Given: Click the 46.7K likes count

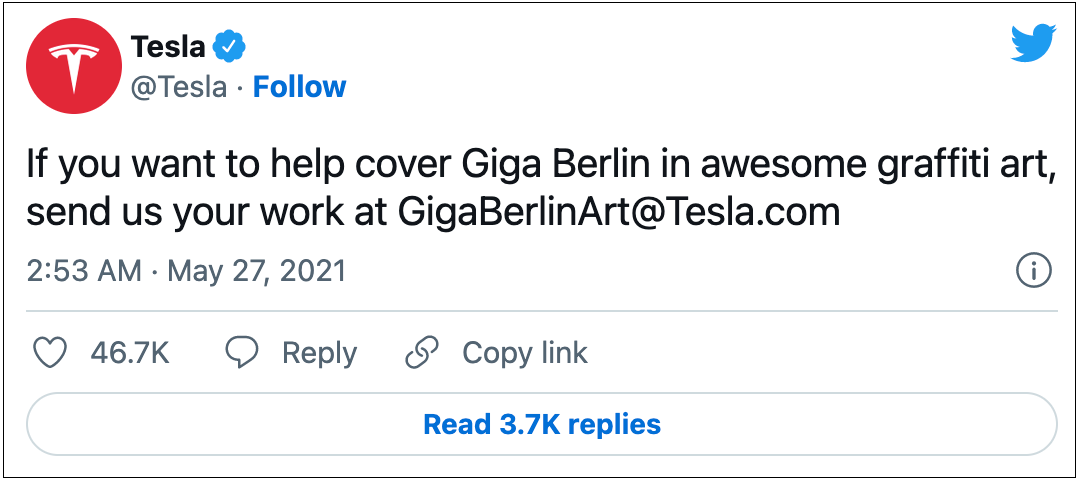Looking at the screenshot, I should click(129, 353).
